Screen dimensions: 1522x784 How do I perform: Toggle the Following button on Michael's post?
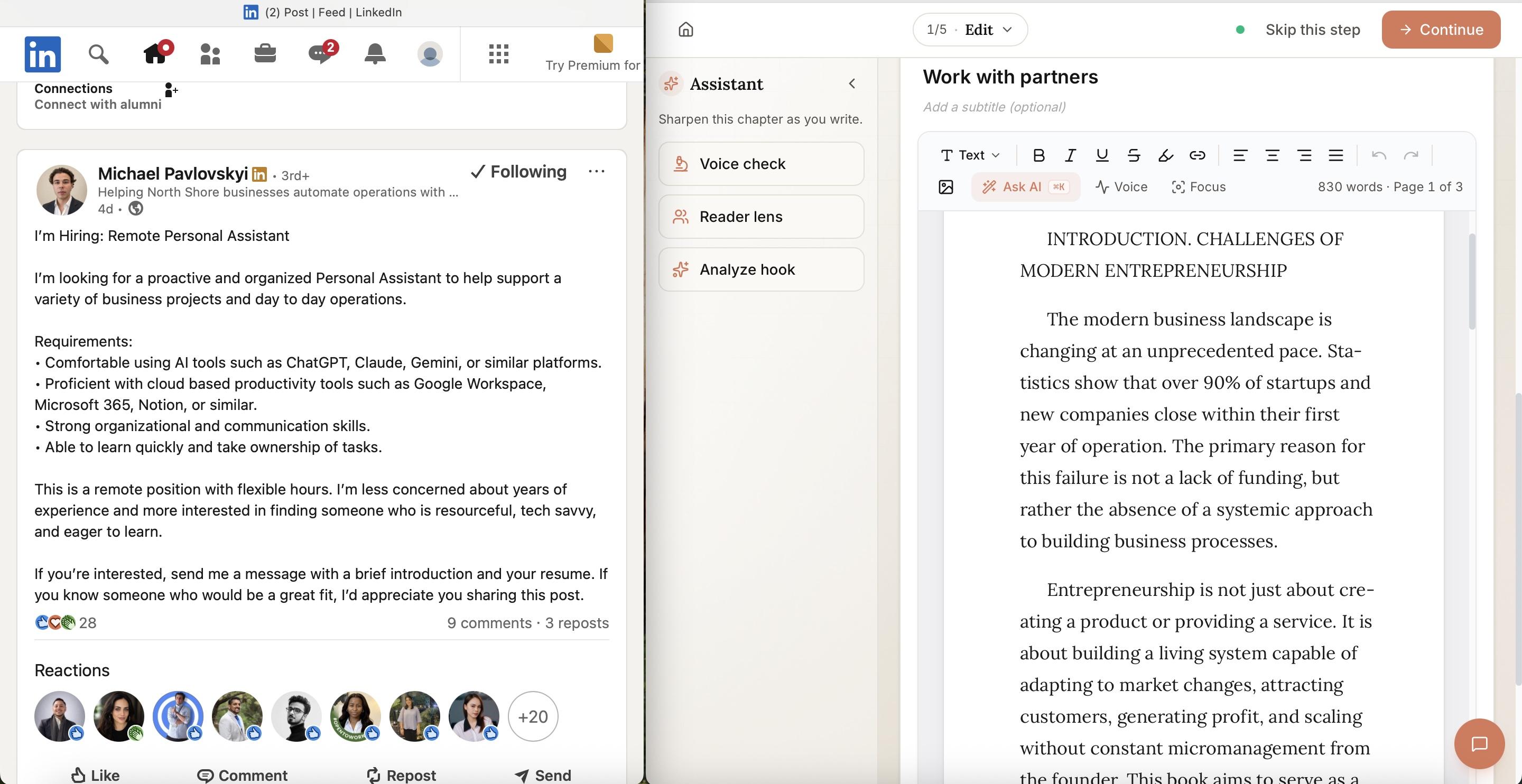pos(518,171)
